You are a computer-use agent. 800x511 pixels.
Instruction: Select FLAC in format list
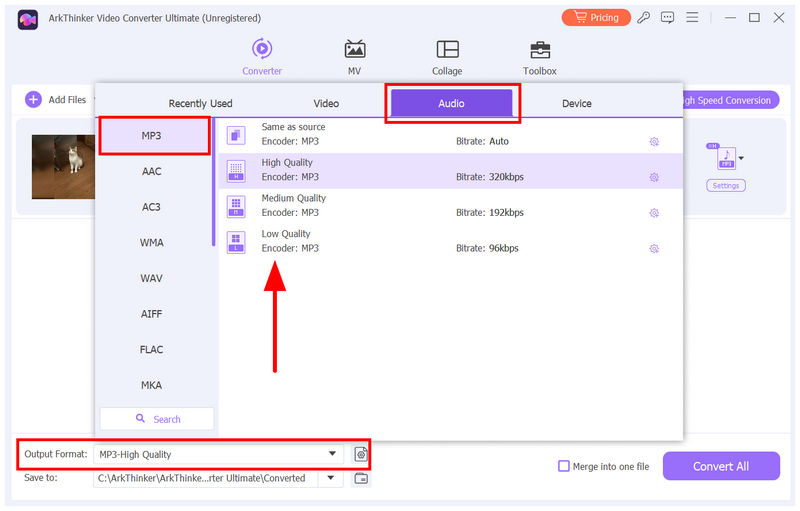point(152,350)
